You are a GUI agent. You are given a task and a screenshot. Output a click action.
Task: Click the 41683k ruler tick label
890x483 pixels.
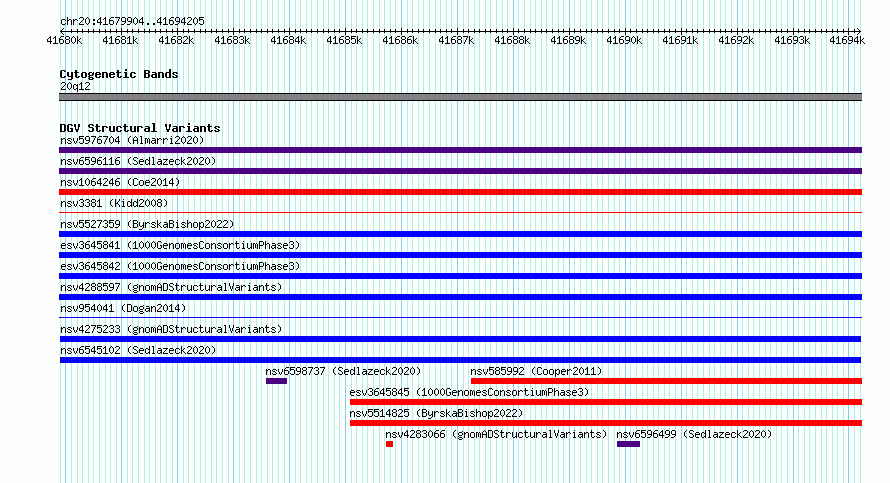pos(232,40)
